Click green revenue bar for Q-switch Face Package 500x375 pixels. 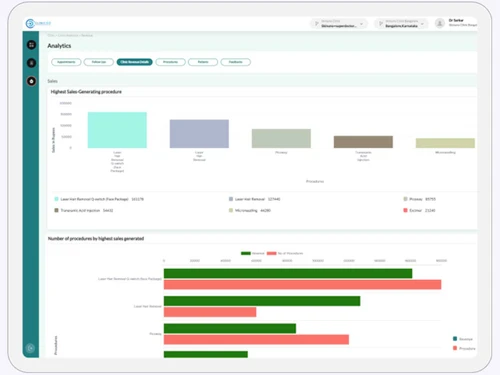click(x=288, y=274)
